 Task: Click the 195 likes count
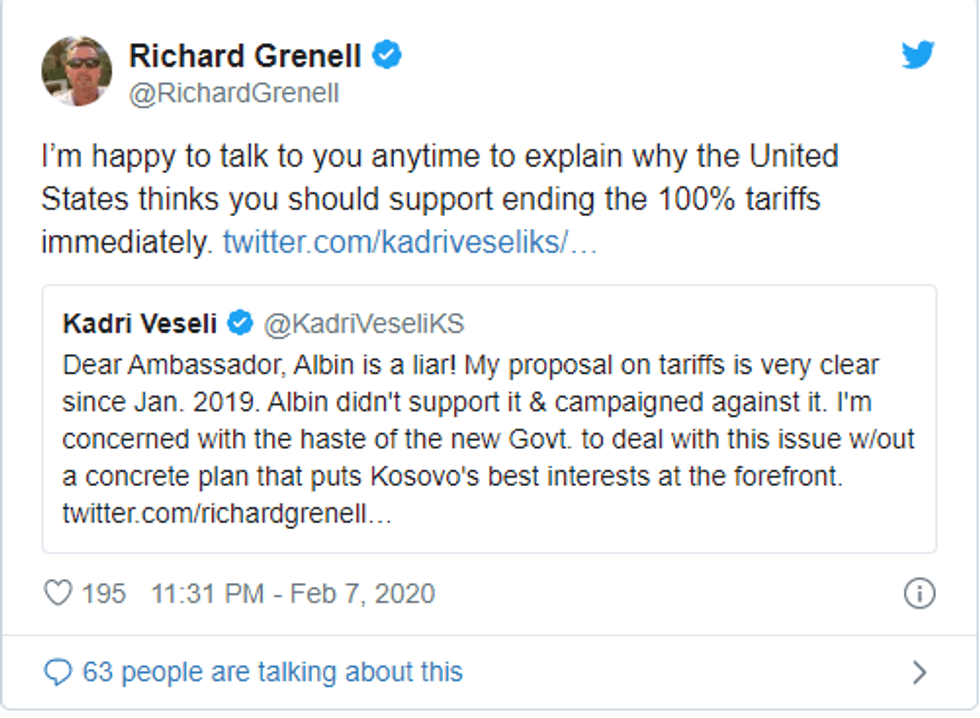(104, 593)
